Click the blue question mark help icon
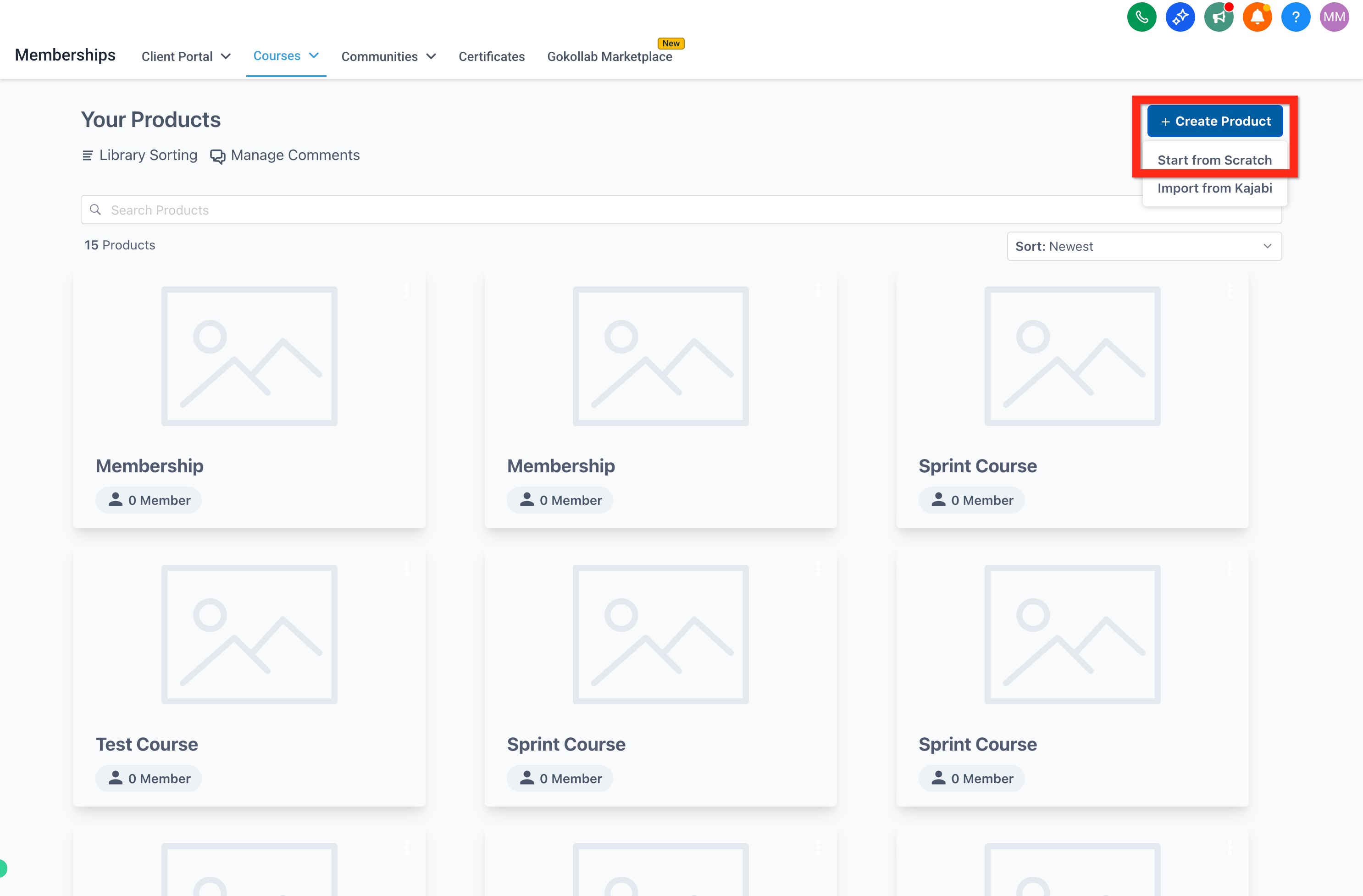The width and height of the screenshot is (1363, 896). tap(1296, 17)
